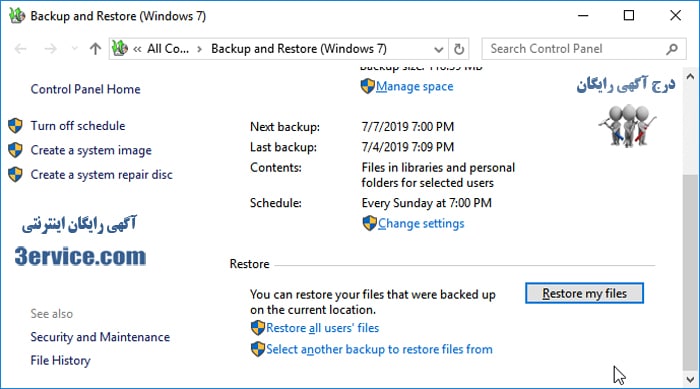Click the Files in libraries and personal folders text
Screen dimensions: 700x389
coord(438,175)
